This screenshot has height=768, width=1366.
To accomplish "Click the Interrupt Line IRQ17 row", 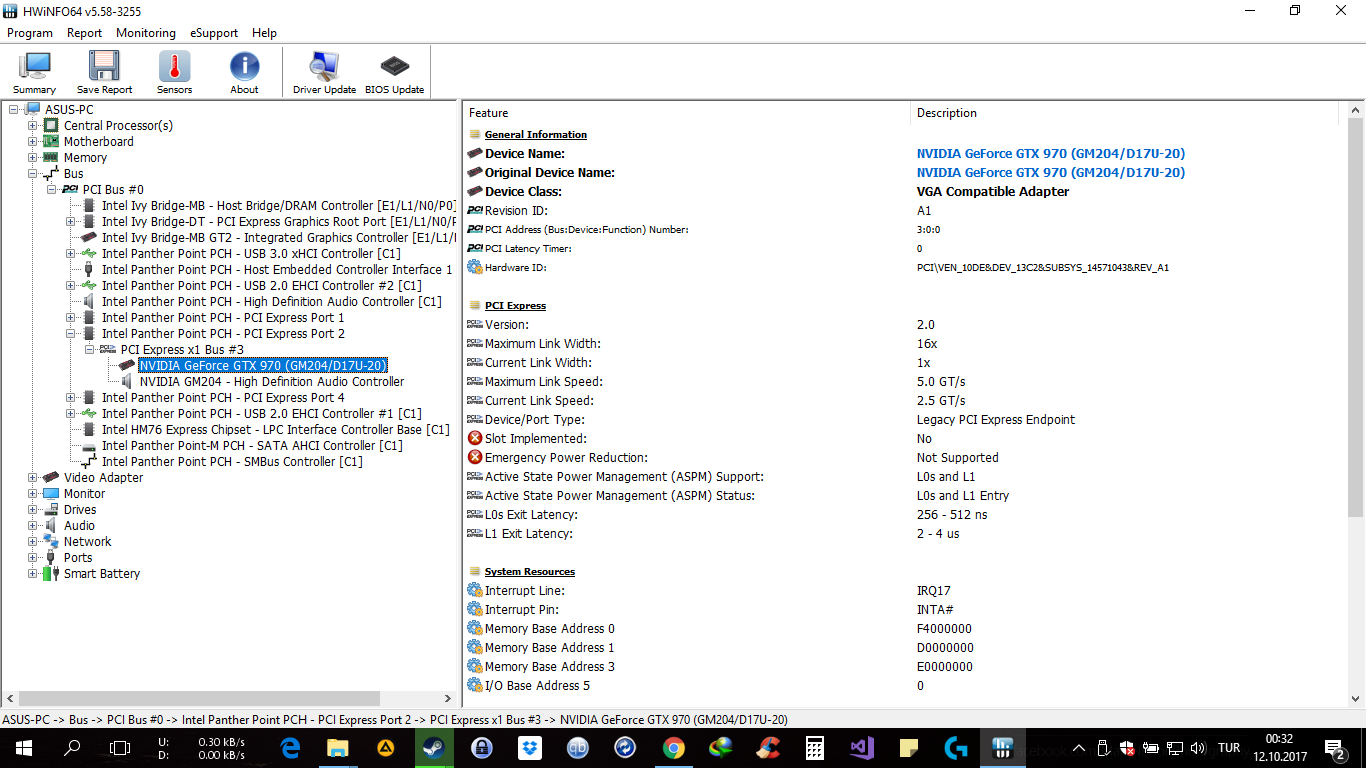I will tap(905, 591).
